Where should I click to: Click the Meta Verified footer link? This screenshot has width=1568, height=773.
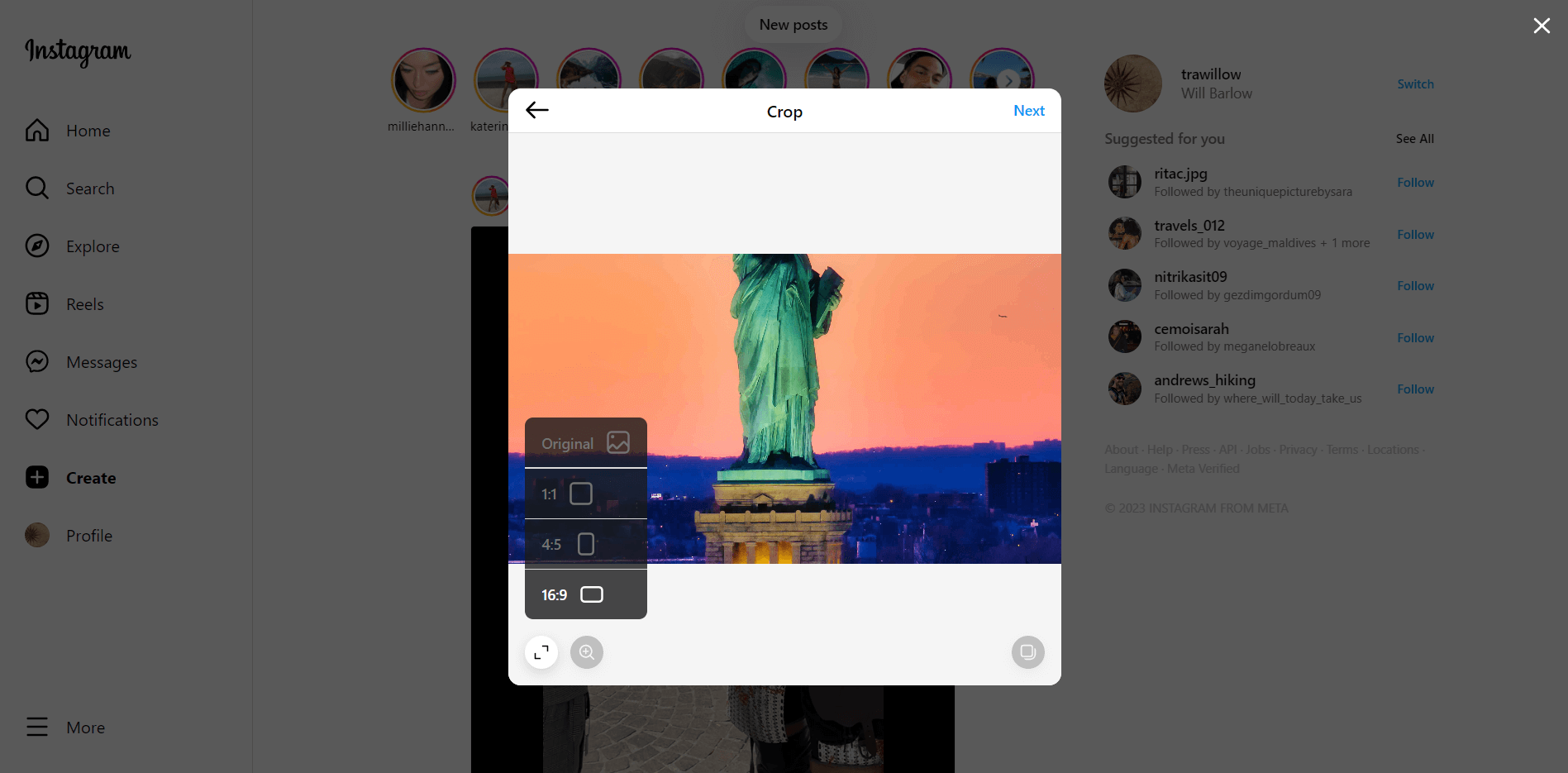click(x=1203, y=469)
